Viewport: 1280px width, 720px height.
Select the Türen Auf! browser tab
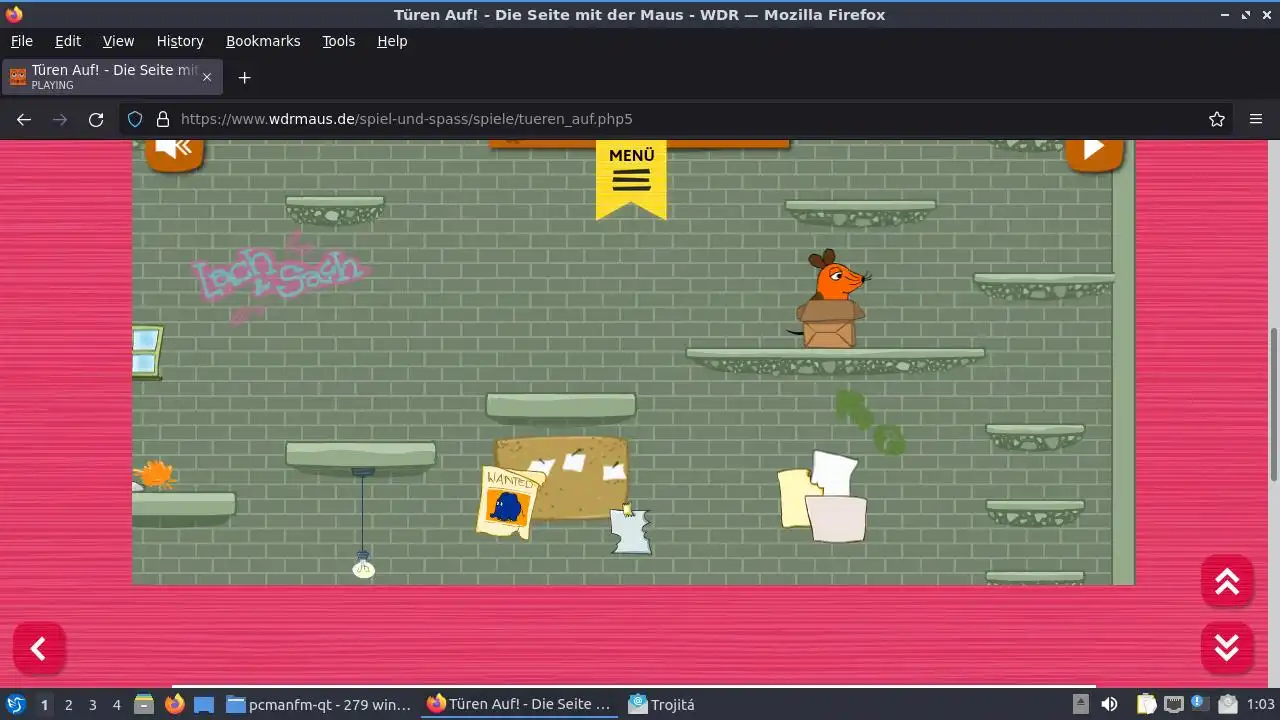pyautogui.click(x=112, y=77)
